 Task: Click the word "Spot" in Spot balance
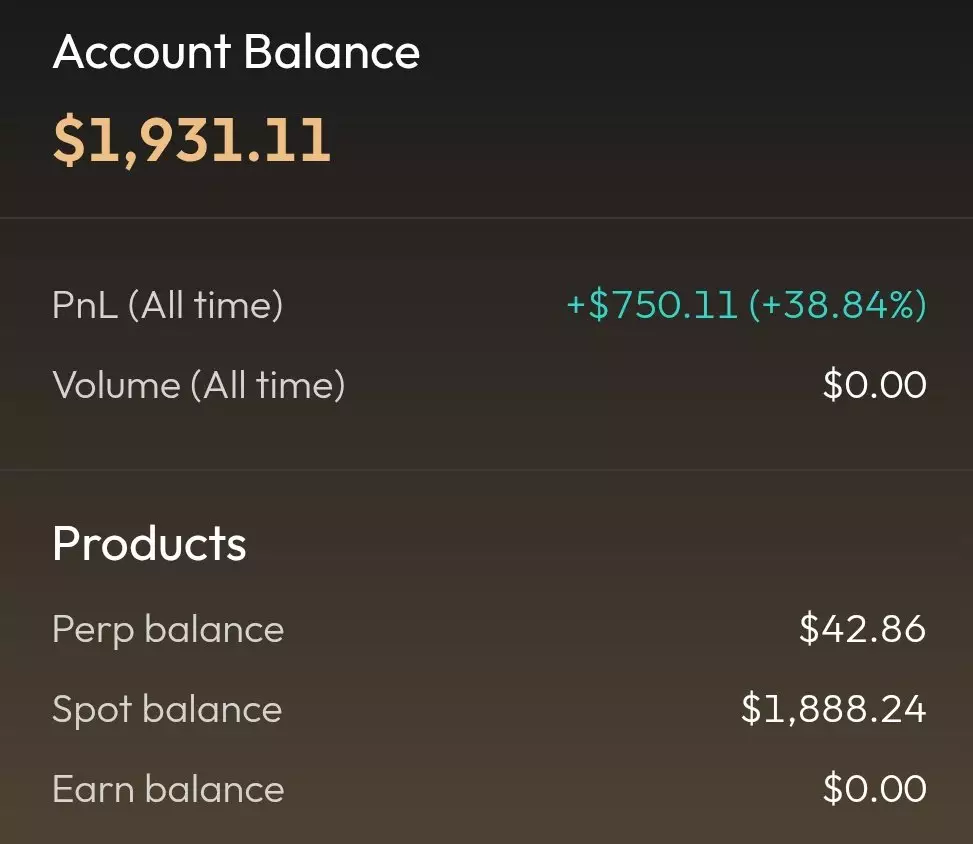pos(91,709)
